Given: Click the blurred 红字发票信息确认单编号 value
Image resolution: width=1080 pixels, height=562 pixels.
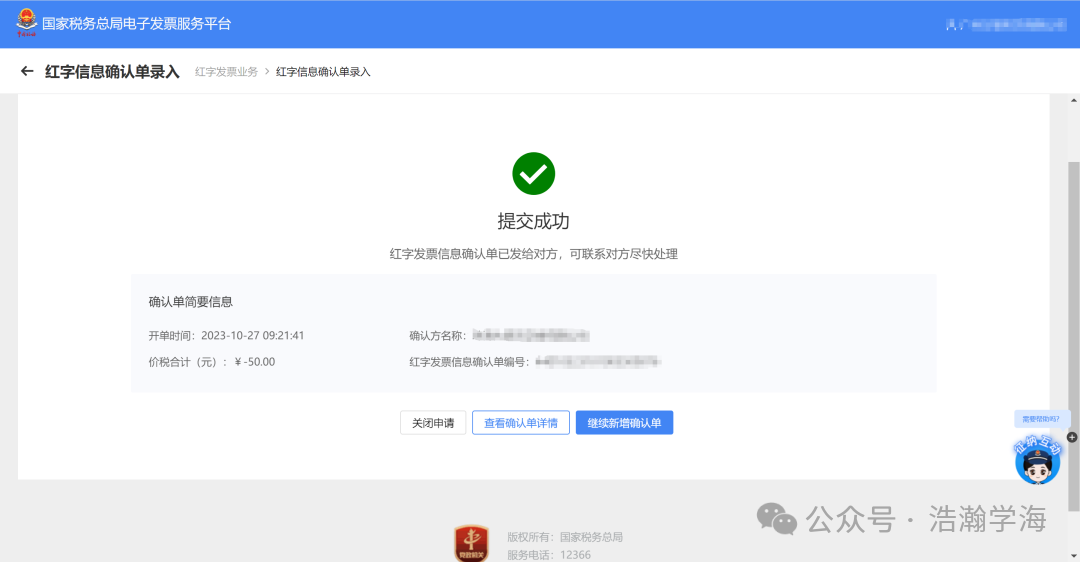Looking at the screenshot, I should [x=597, y=361].
